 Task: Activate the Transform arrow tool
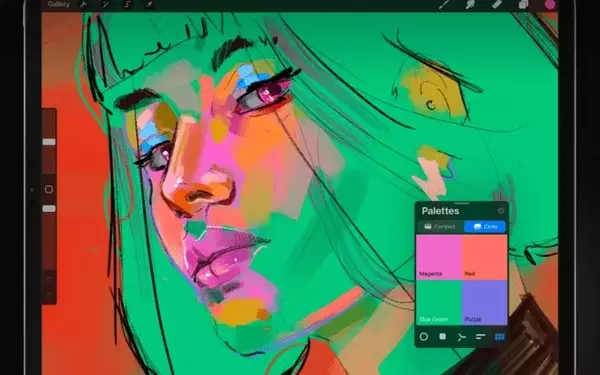[149, 4]
